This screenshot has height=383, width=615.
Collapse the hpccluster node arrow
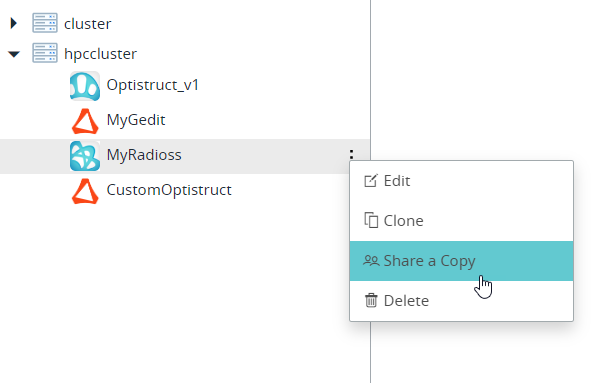(x=14, y=54)
